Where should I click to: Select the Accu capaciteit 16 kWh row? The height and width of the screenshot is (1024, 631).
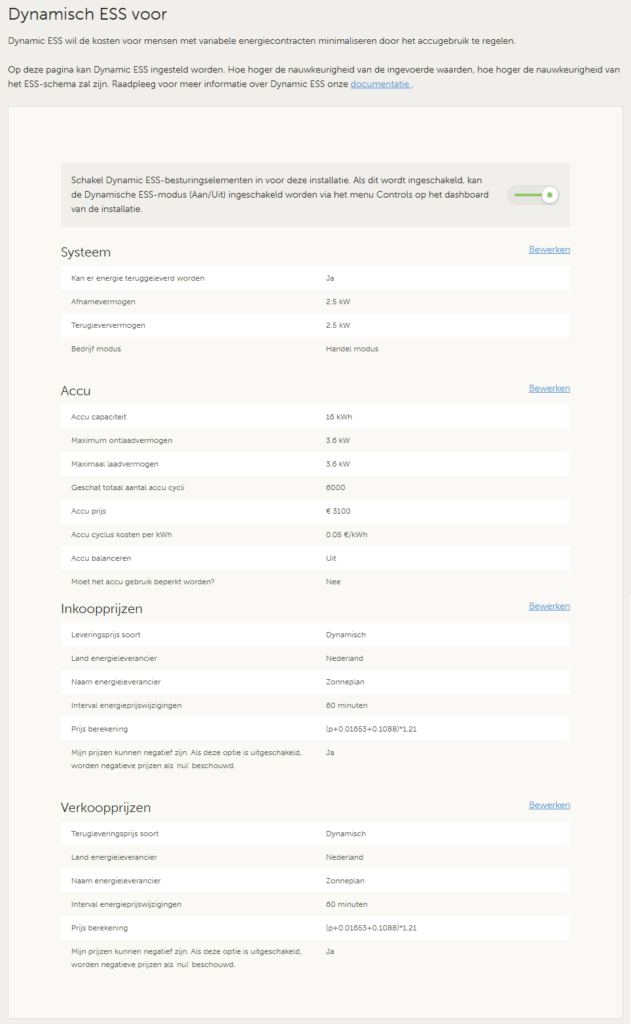(x=315, y=417)
